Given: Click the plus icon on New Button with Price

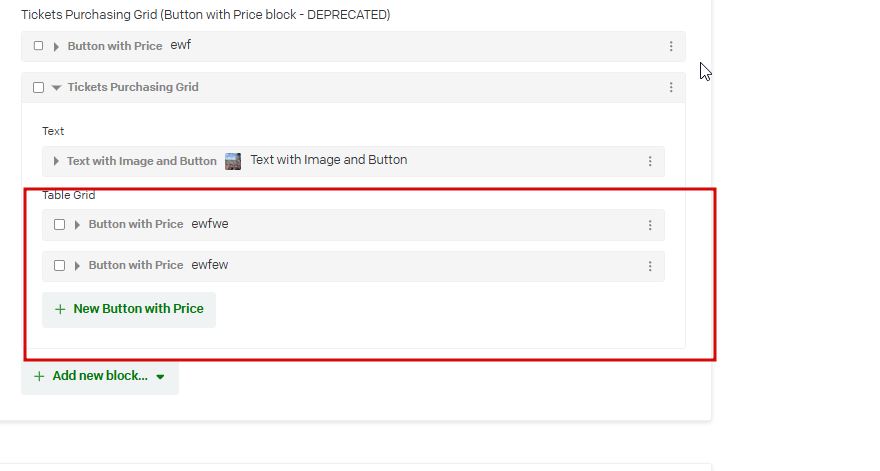Looking at the screenshot, I should (60, 310).
